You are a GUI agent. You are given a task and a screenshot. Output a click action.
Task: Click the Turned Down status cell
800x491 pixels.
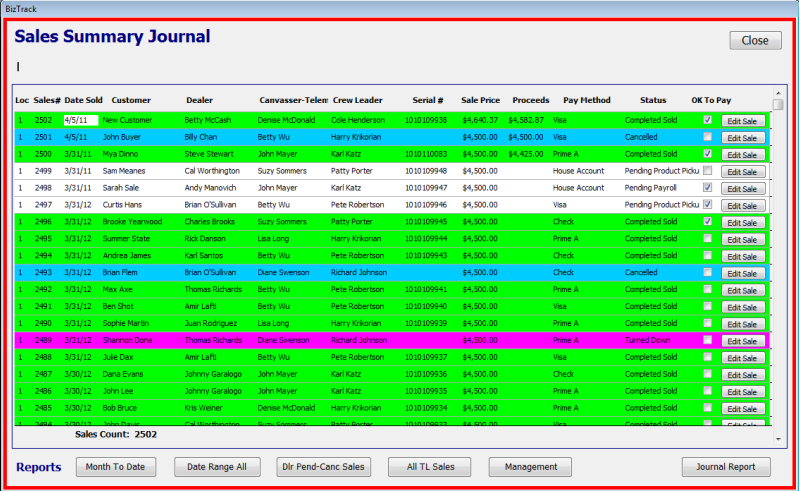click(x=647, y=340)
